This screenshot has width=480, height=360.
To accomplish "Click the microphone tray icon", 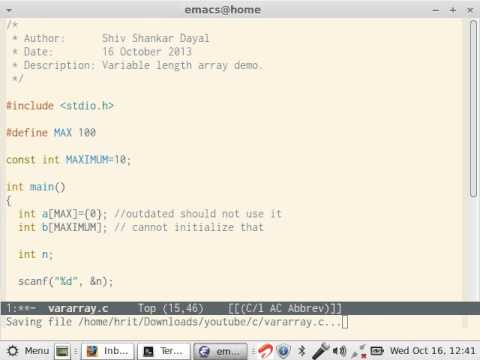I will (320, 351).
